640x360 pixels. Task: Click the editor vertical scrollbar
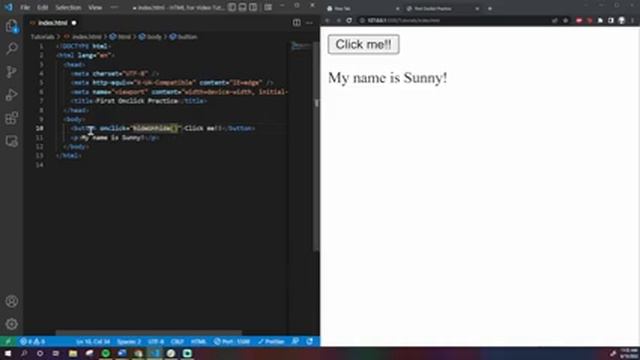tap(316, 147)
